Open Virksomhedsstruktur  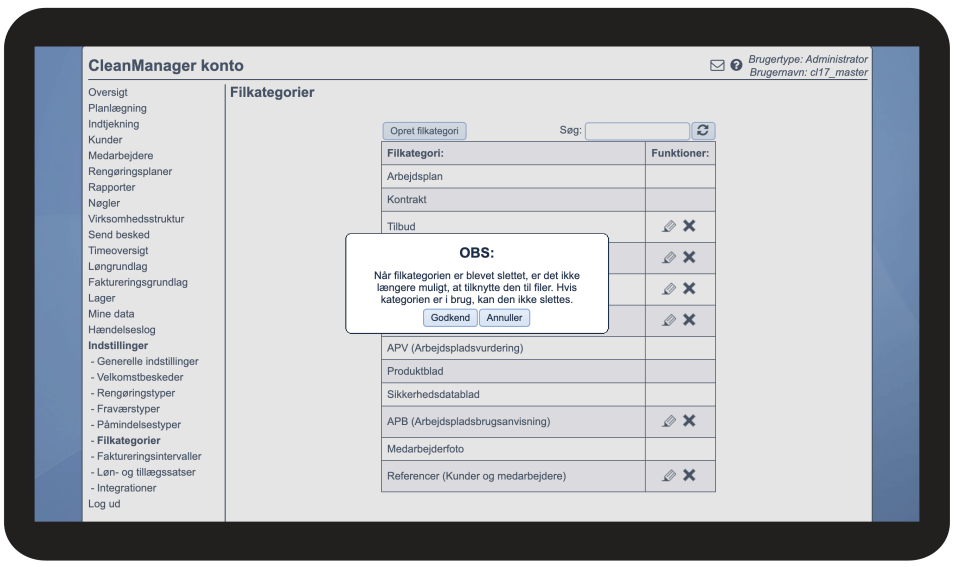[136, 219]
